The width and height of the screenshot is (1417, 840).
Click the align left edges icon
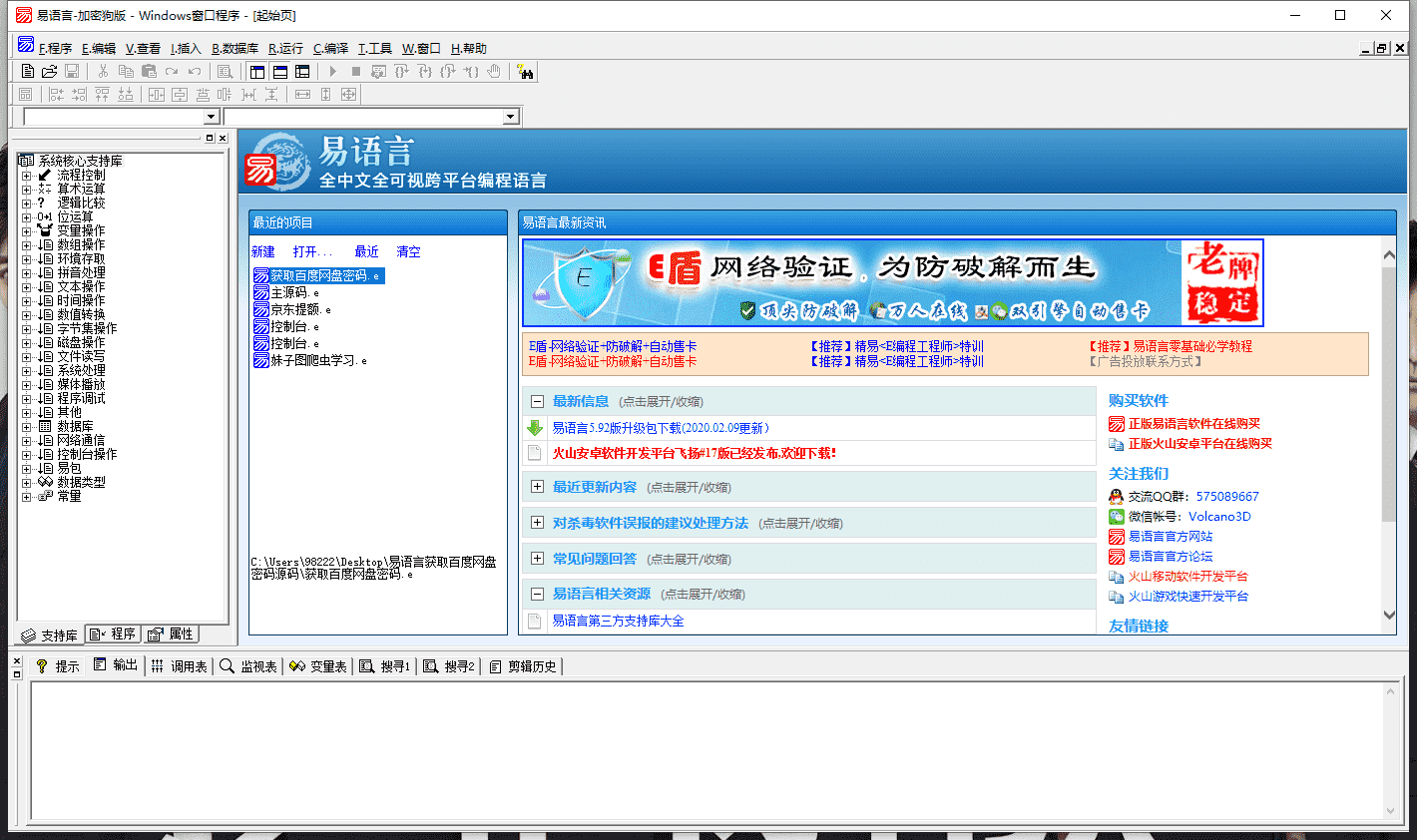(x=56, y=94)
